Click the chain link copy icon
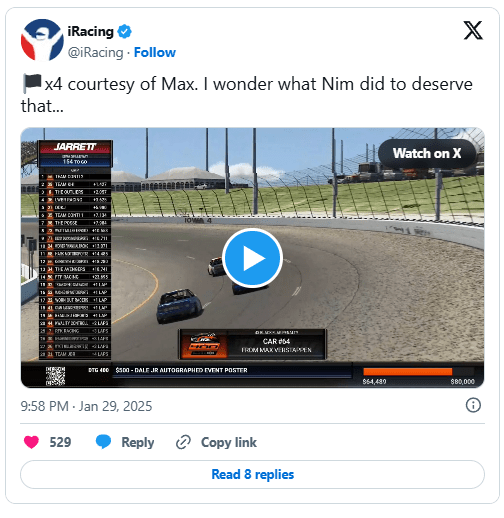Viewport: 504px width, 518px height. [183, 442]
